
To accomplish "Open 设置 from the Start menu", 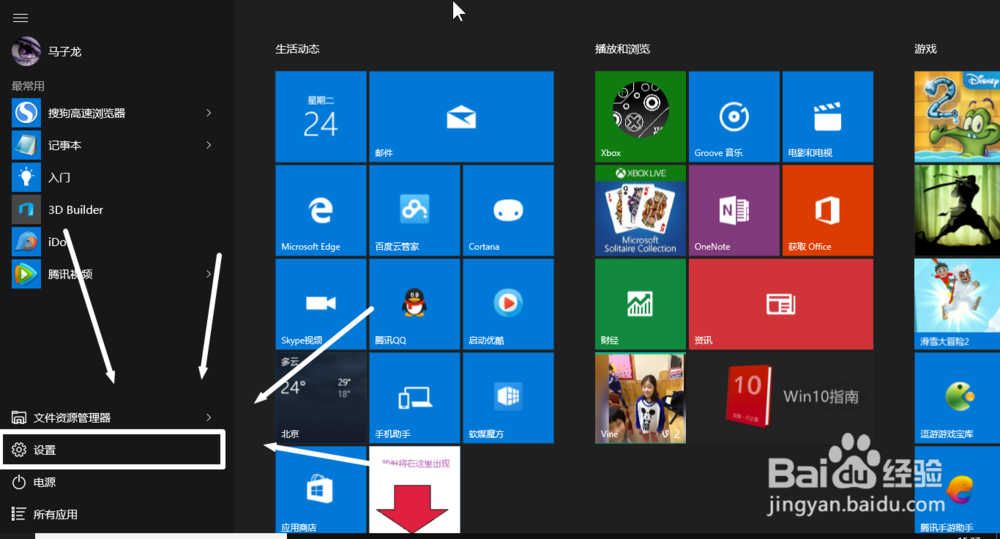I will (x=112, y=450).
